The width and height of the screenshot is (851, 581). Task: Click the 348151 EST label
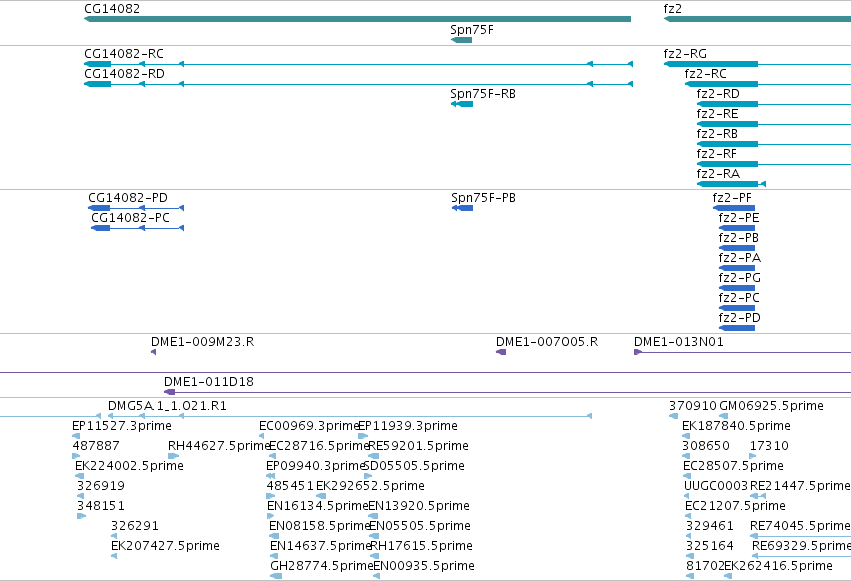pyautogui.click(x=100, y=506)
